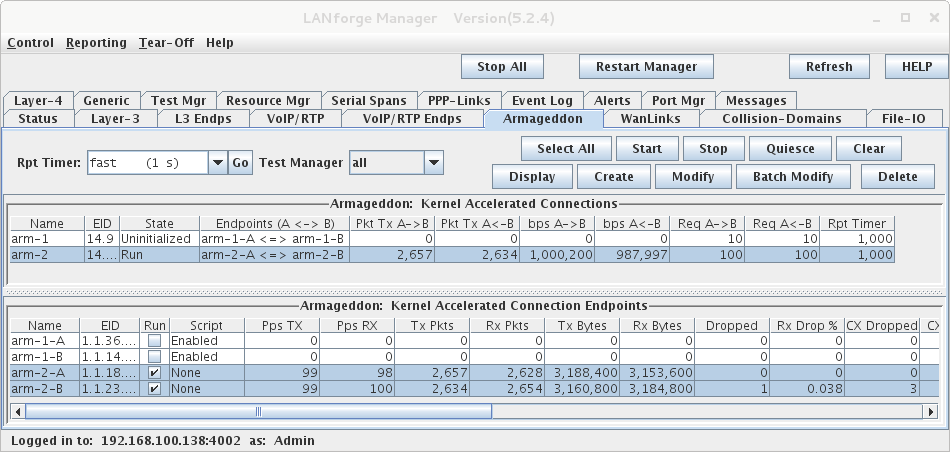Image resolution: width=950 pixels, height=452 pixels.
Task: Select the Armageddon tab
Action: [543, 119]
